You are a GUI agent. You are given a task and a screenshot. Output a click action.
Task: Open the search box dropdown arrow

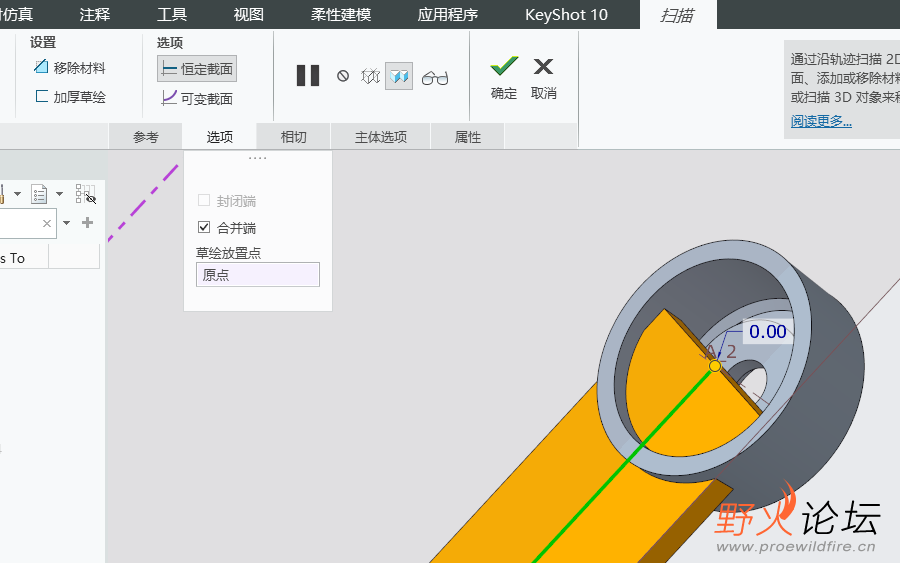pyautogui.click(x=67, y=223)
